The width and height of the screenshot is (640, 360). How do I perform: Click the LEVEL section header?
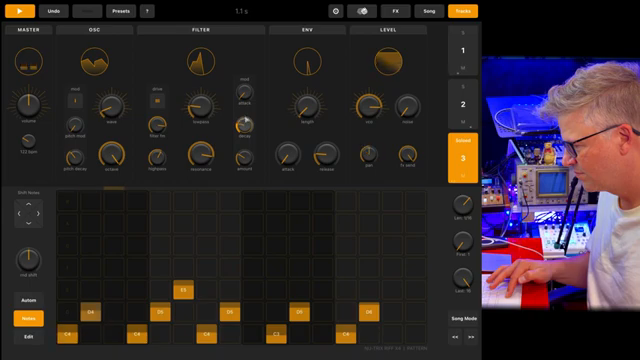tap(388, 30)
